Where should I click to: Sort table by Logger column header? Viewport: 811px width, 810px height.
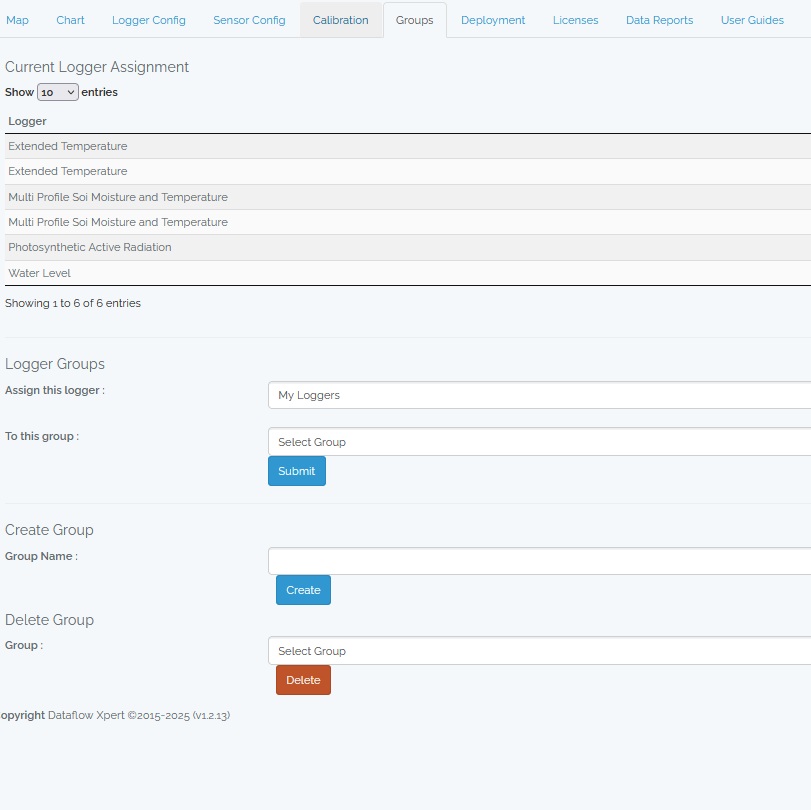(x=28, y=121)
